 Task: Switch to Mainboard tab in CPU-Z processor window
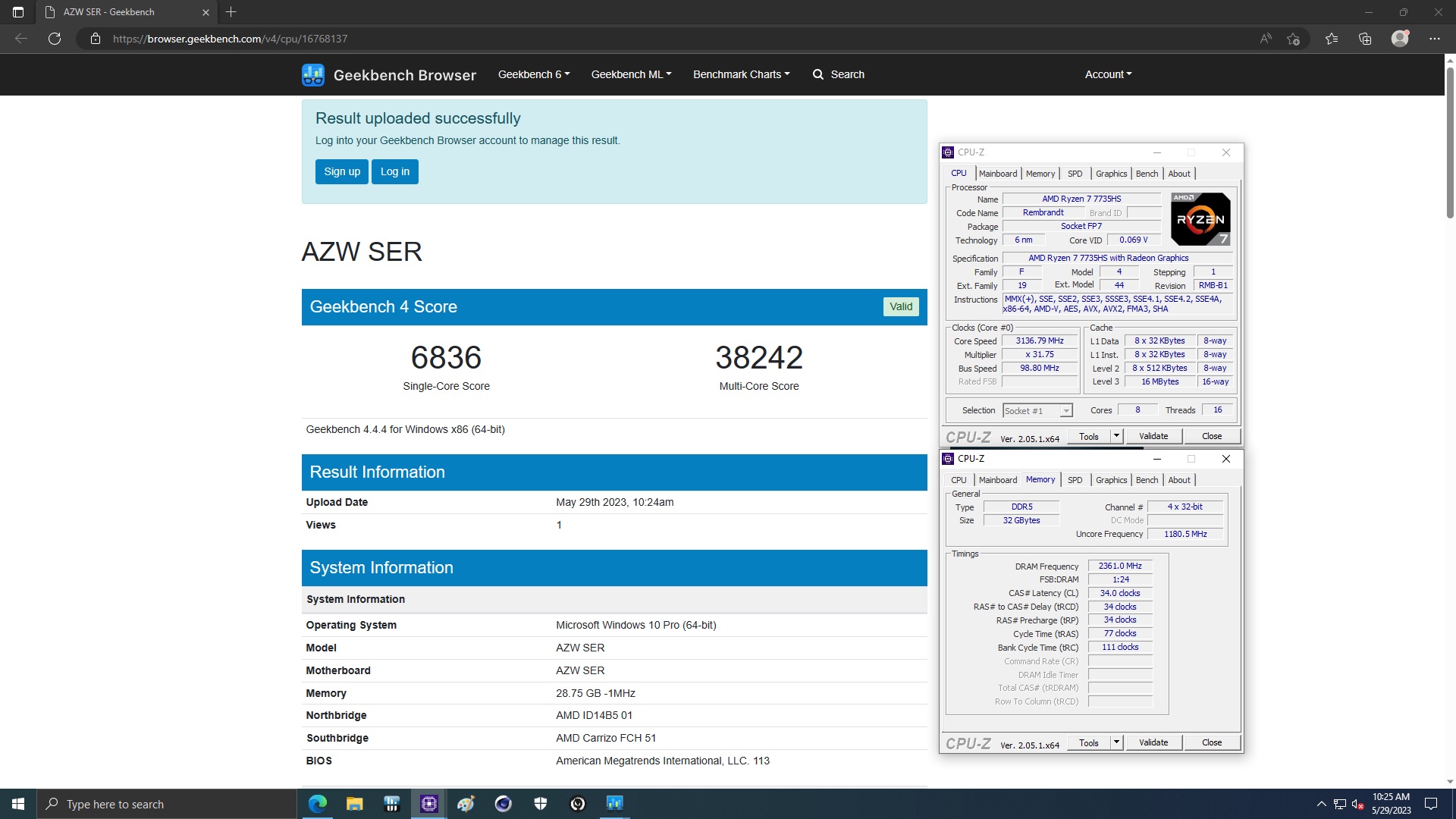point(997,174)
